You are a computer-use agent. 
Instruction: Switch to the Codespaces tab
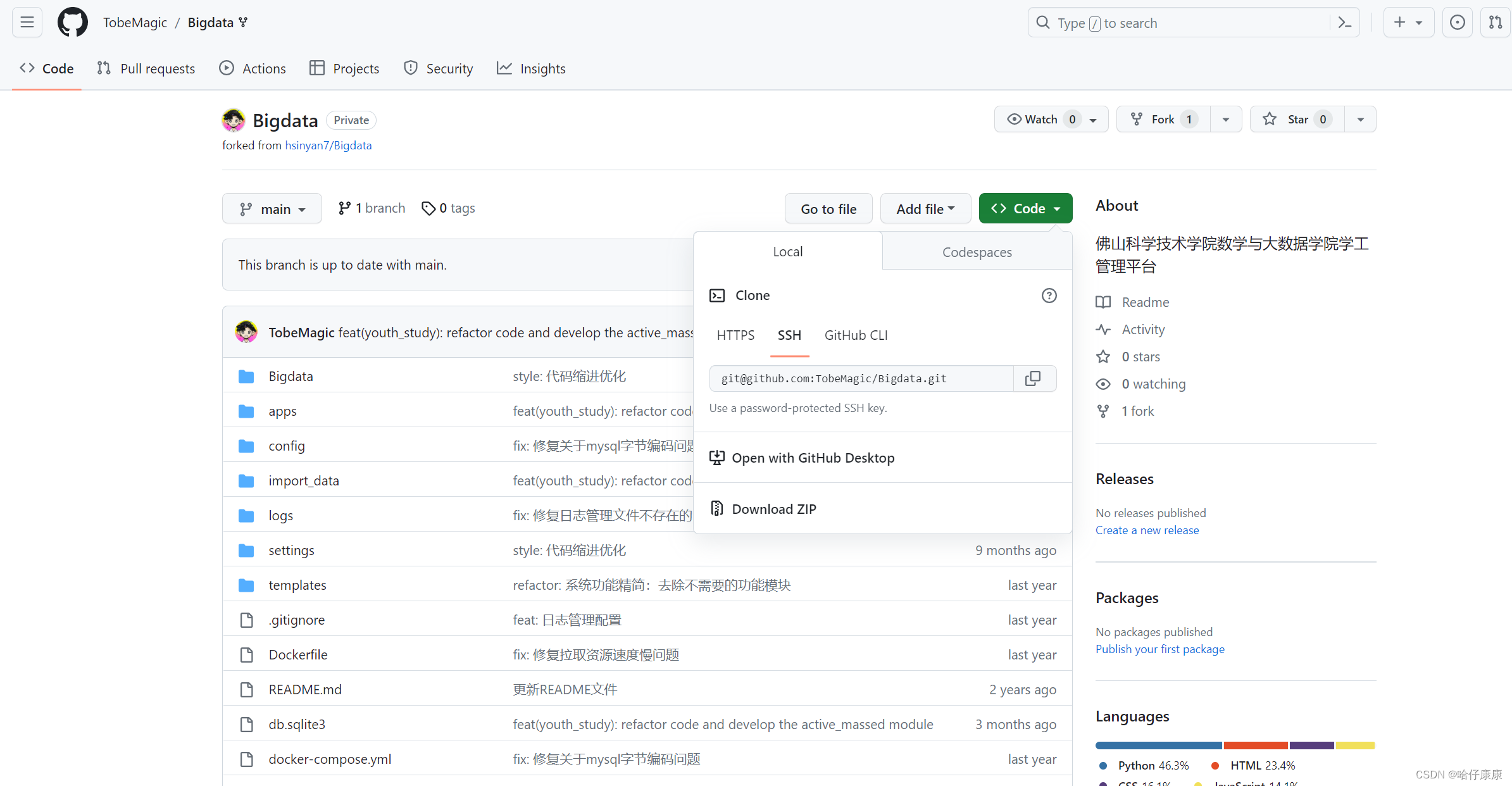[977, 251]
